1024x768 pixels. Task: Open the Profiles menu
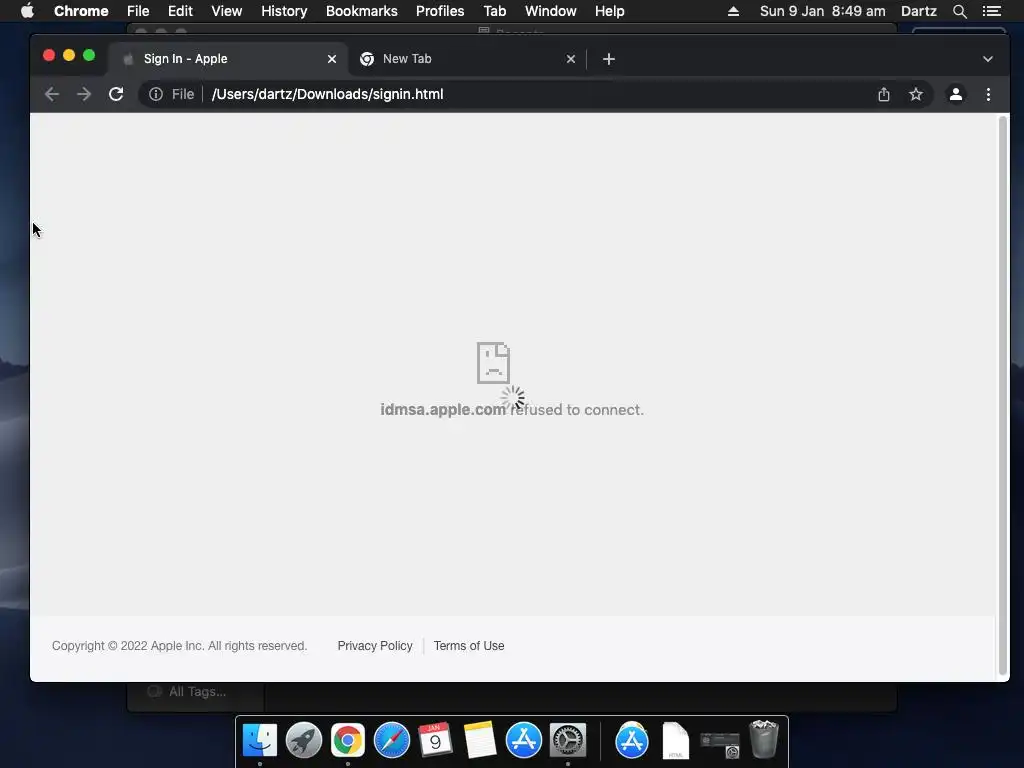point(440,11)
